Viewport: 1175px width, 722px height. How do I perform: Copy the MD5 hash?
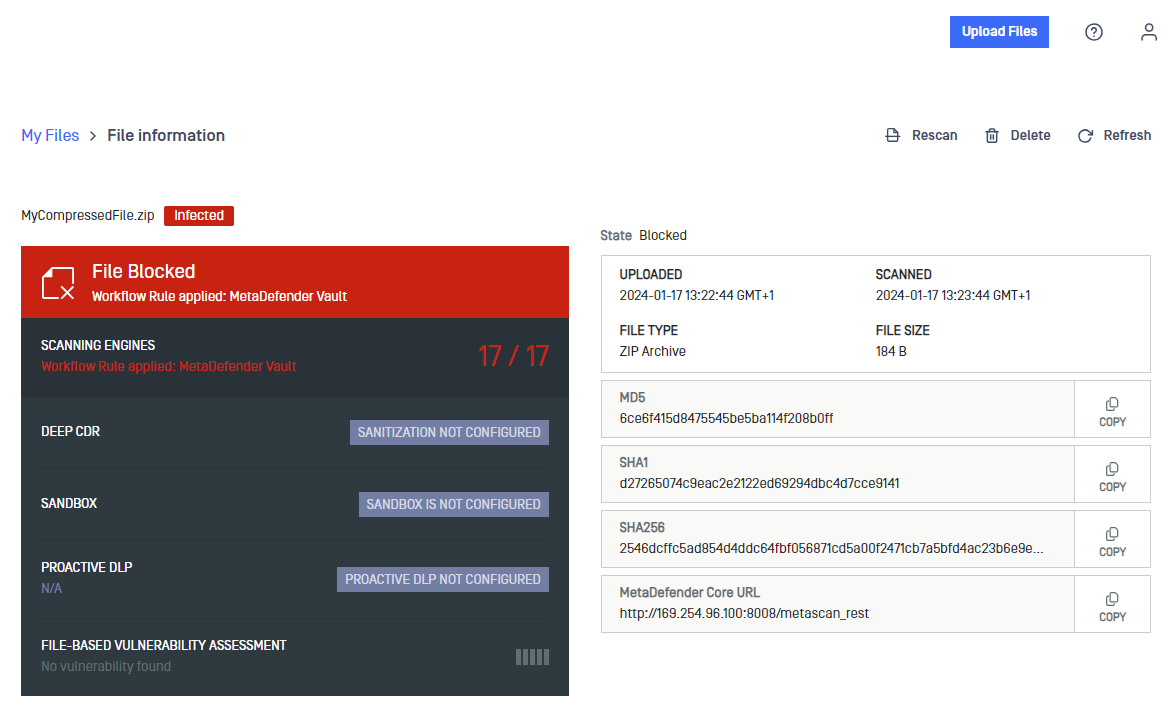1112,409
